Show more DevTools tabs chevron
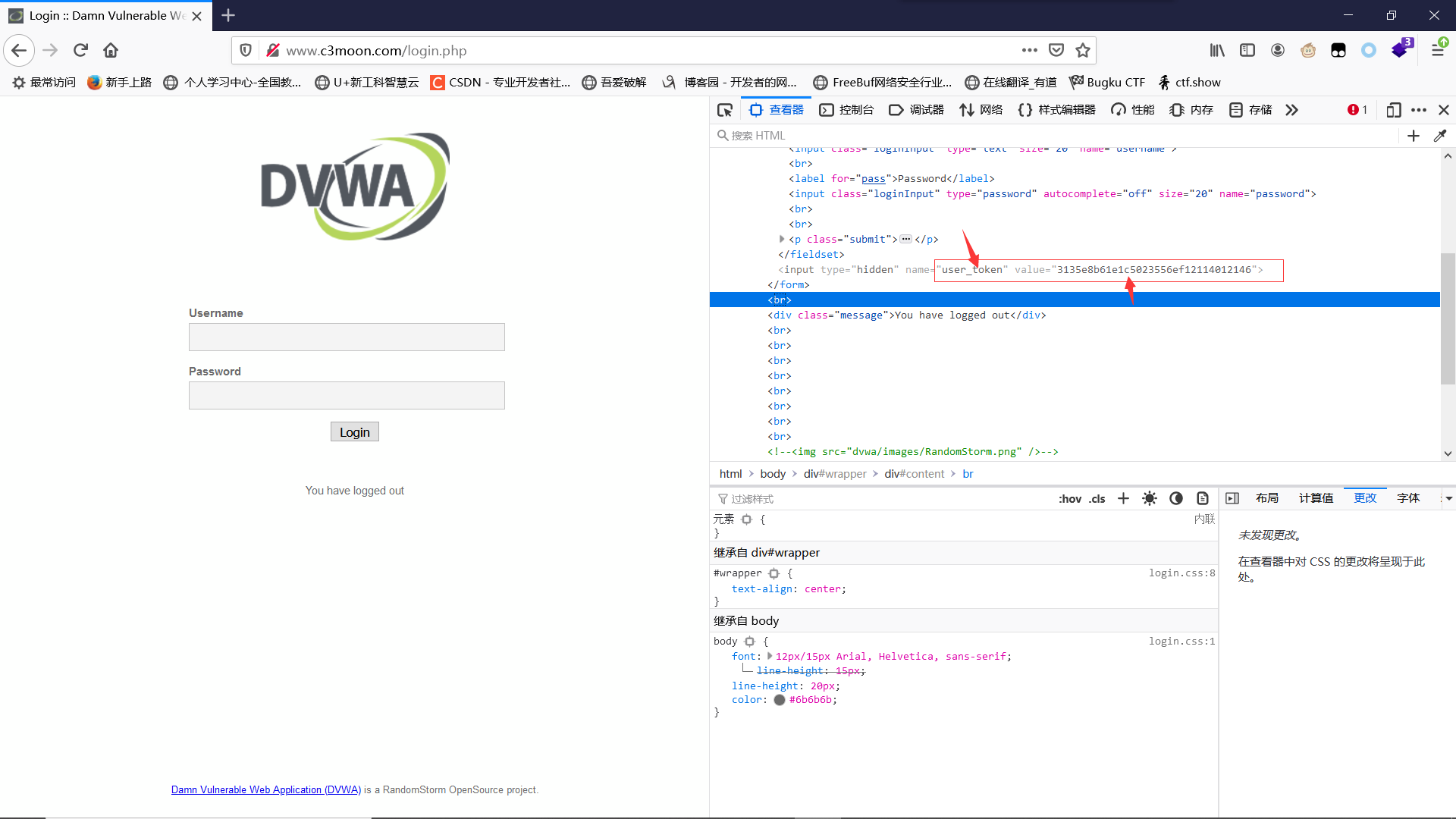Image resolution: width=1456 pixels, height=819 pixels. 1292,110
